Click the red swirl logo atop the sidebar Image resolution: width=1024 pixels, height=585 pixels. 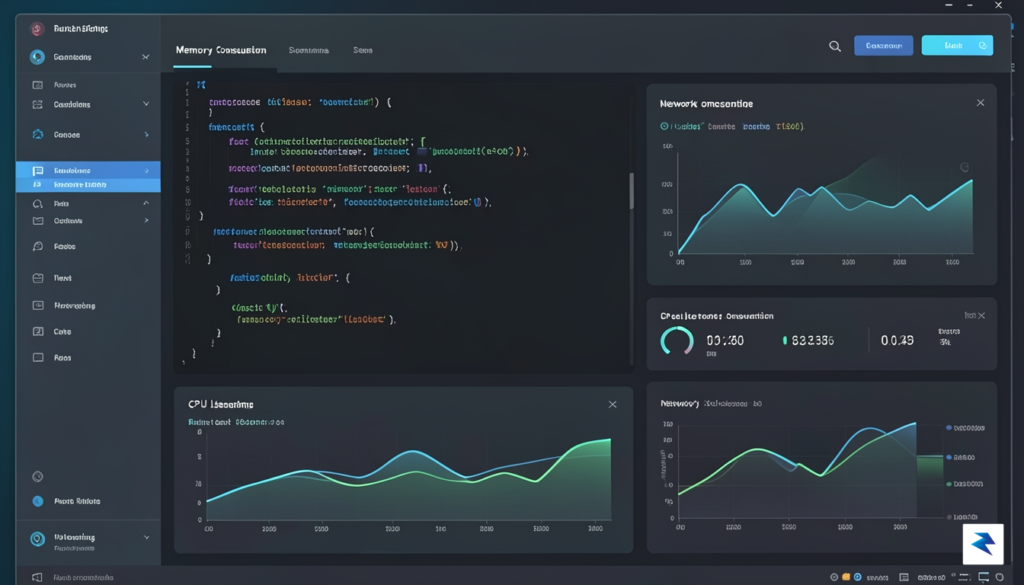pyautogui.click(x=37, y=29)
